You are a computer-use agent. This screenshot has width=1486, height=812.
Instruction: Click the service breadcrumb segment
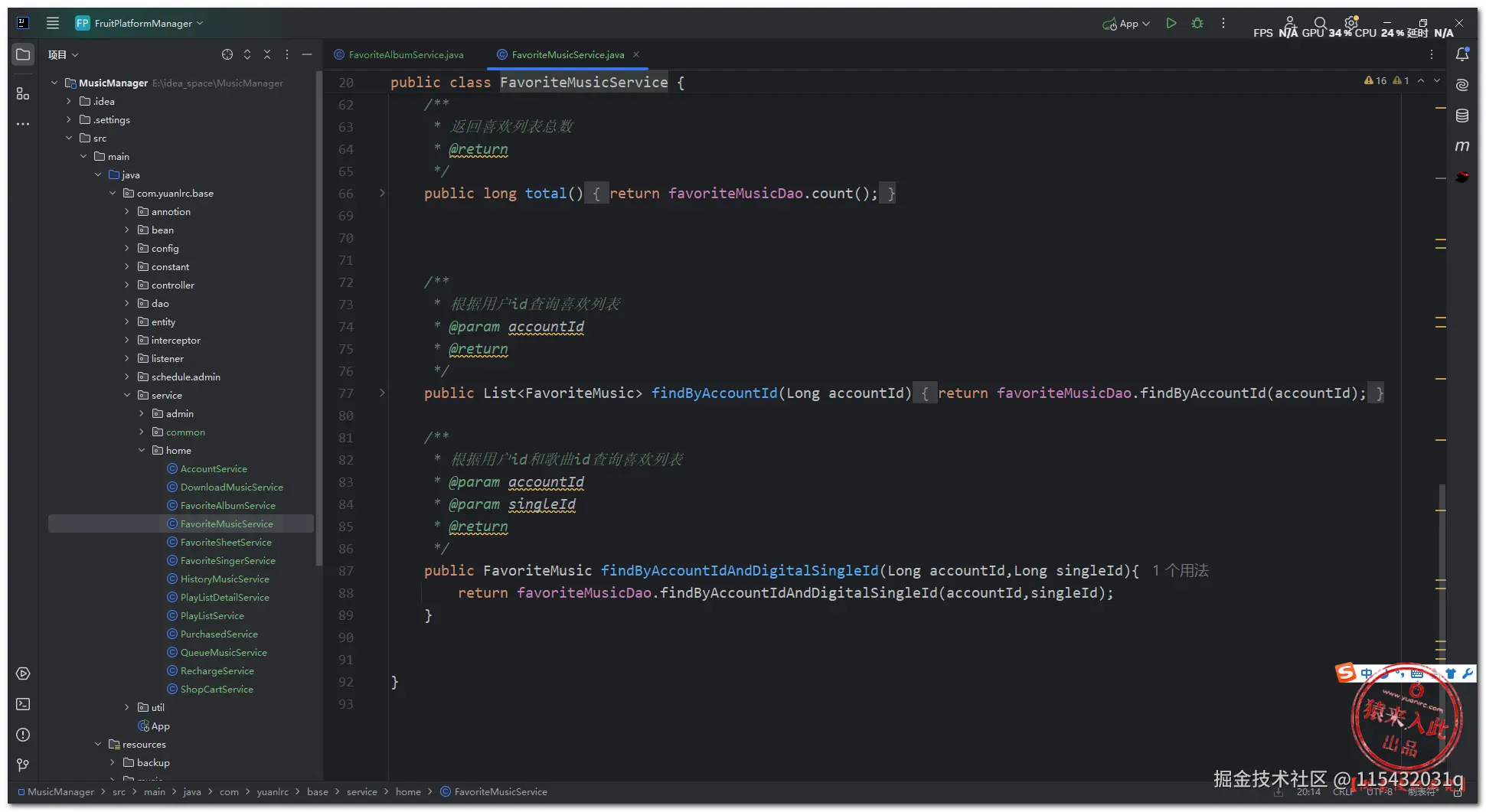pyautogui.click(x=362, y=791)
